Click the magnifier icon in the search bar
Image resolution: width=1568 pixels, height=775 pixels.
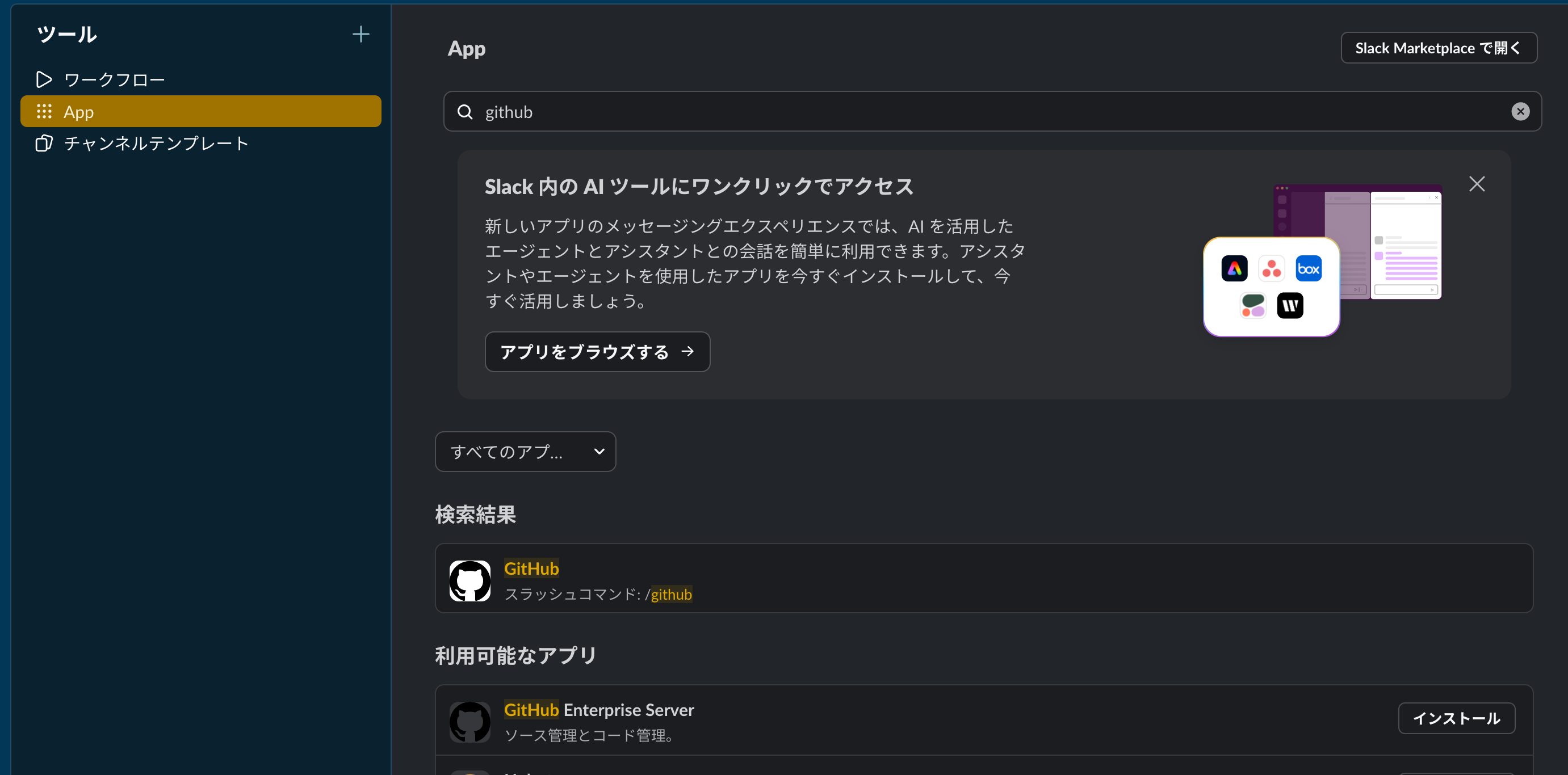pos(465,112)
